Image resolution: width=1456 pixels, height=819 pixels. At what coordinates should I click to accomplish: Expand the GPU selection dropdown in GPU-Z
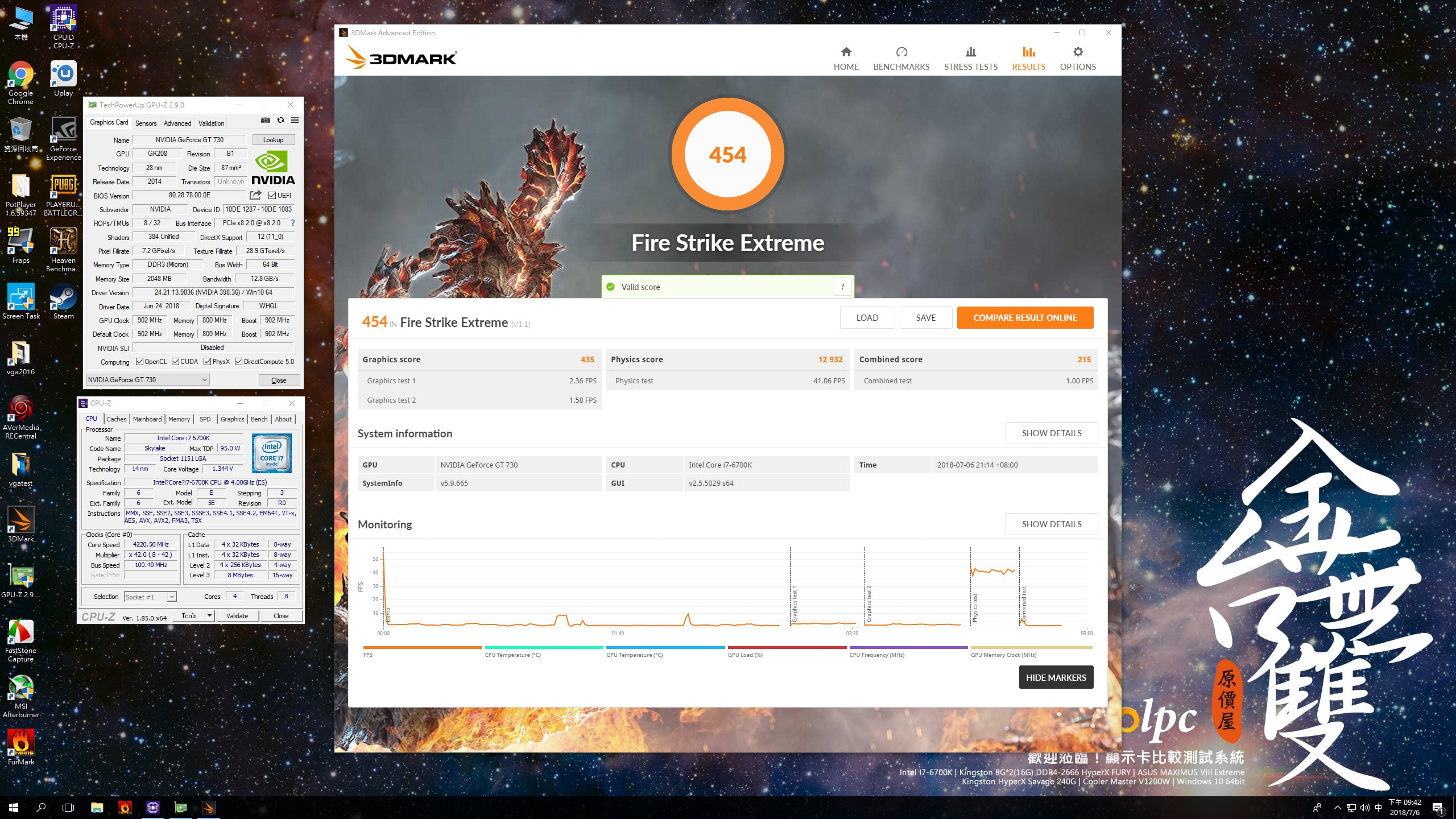[x=204, y=380]
